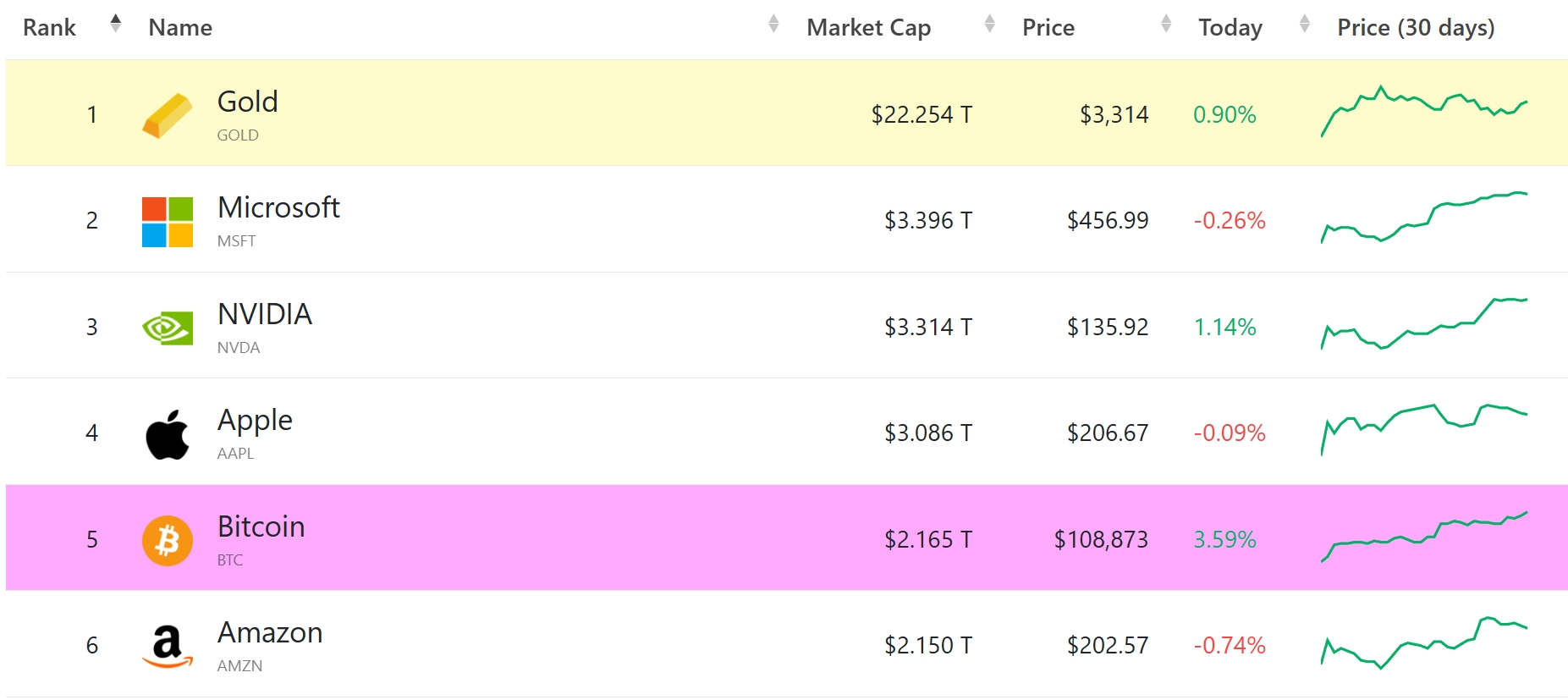The image size is (1568, 700).
Task: Click the Gold bar icon
Action: (x=167, y=115)
